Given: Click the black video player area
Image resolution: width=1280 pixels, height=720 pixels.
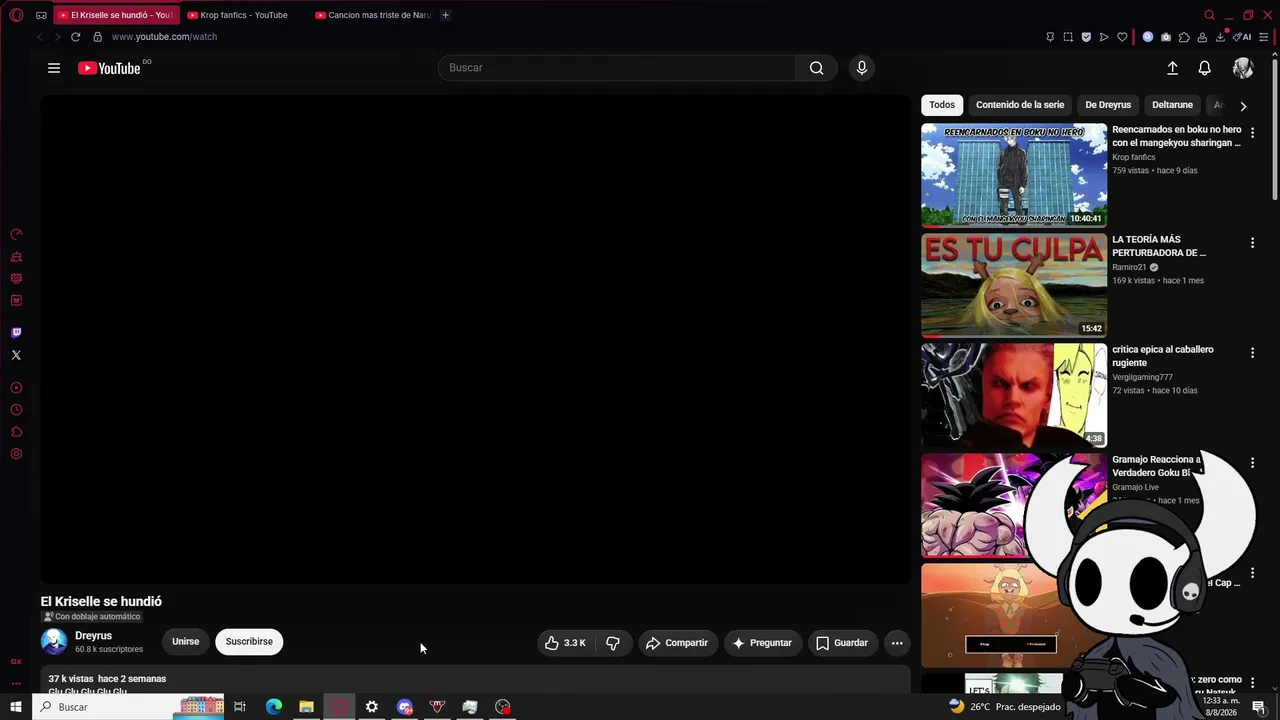Looking at the screenshot, I should pyautogui.click(x=475, y=340).
